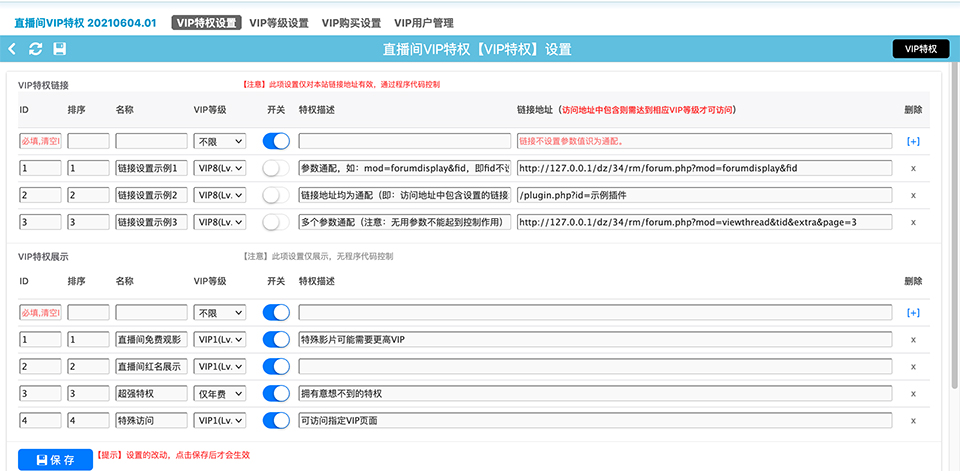This screenshot has height=471, width=960.
Task: Click [+] add row in VIP特权链接 section
Action: click(912, 142)
